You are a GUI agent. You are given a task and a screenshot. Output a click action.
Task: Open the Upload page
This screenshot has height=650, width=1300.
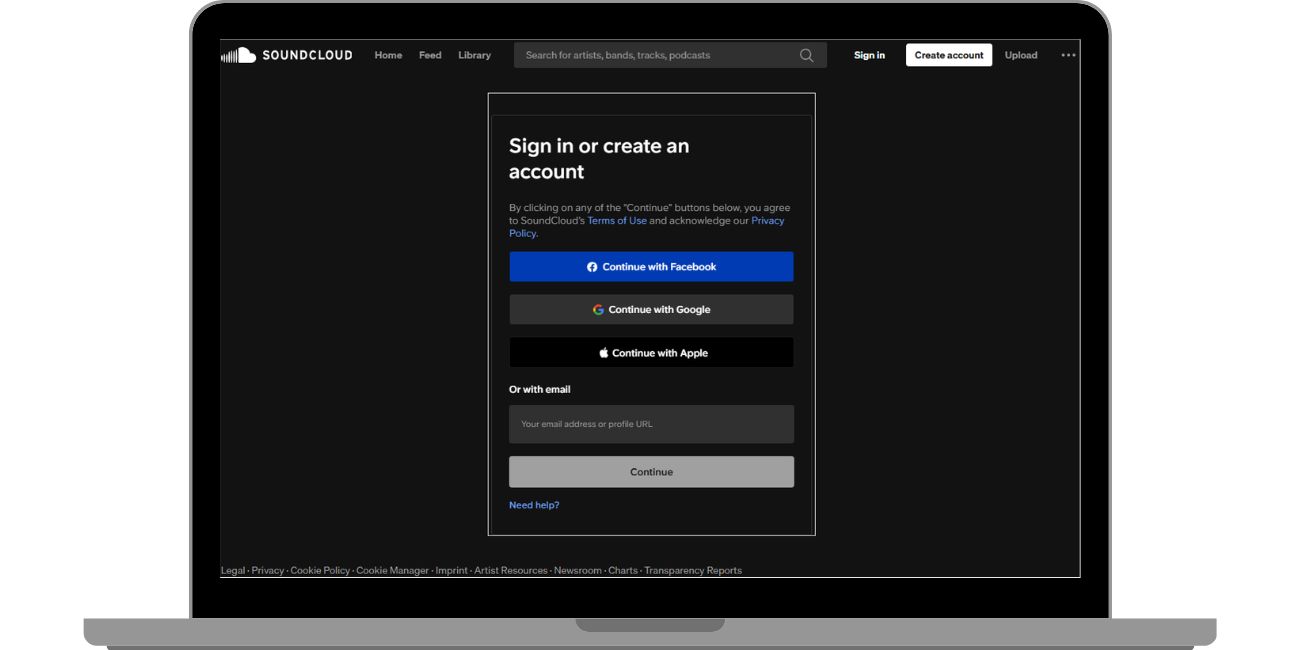click(x=1020, y=55)
